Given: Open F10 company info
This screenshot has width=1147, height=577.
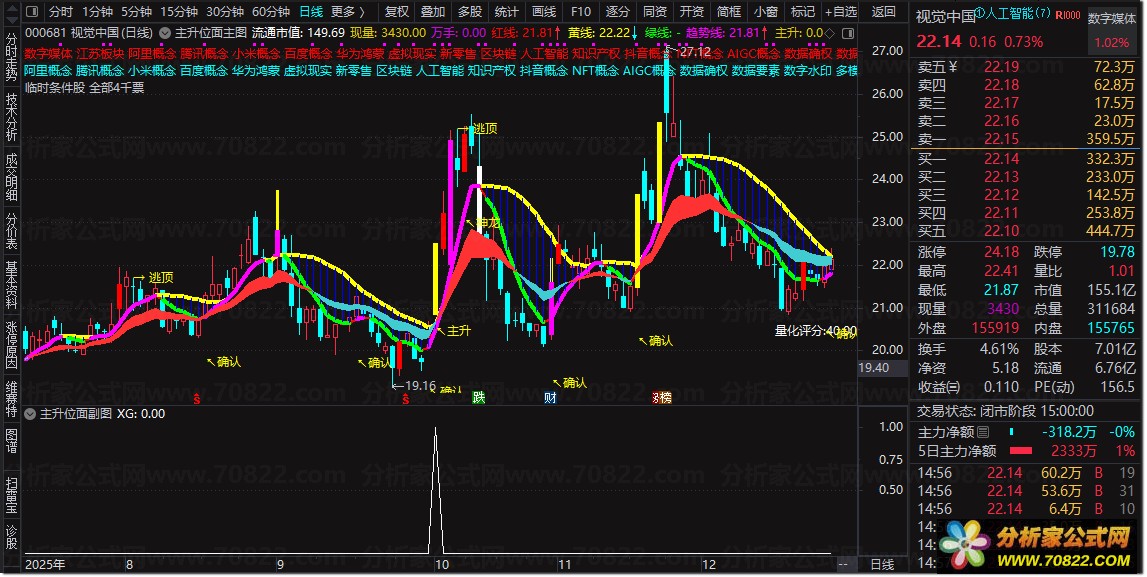Looking at the screenshot, I should click(x=581, y=12).
